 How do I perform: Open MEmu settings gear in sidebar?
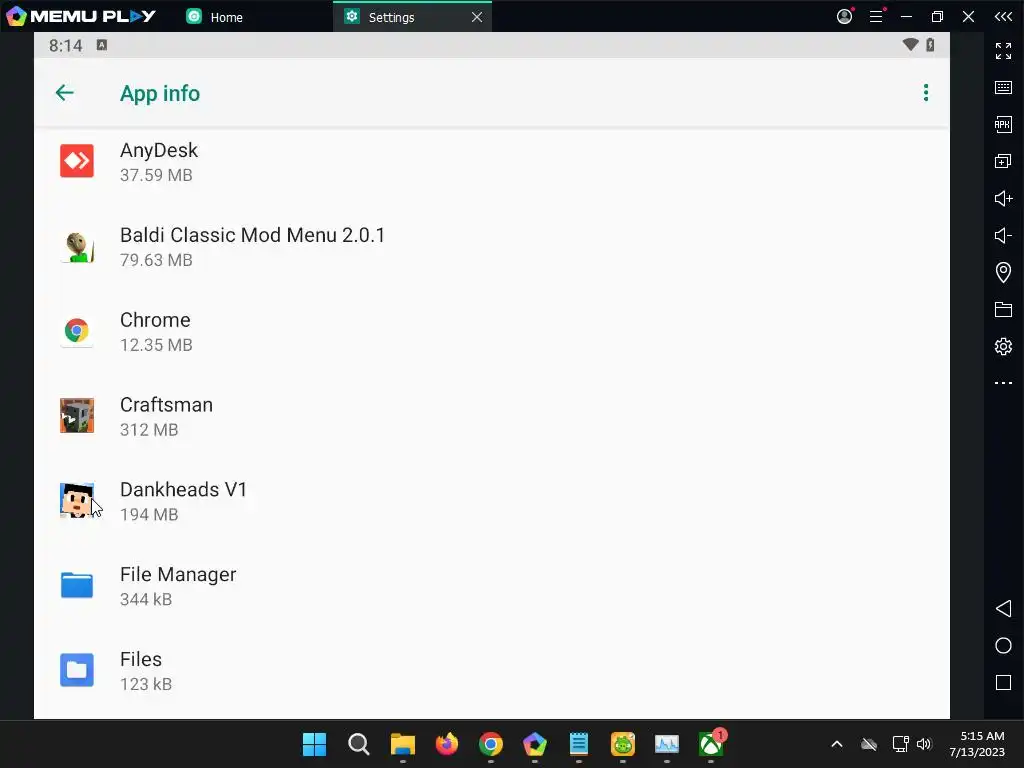point(1003,346)
